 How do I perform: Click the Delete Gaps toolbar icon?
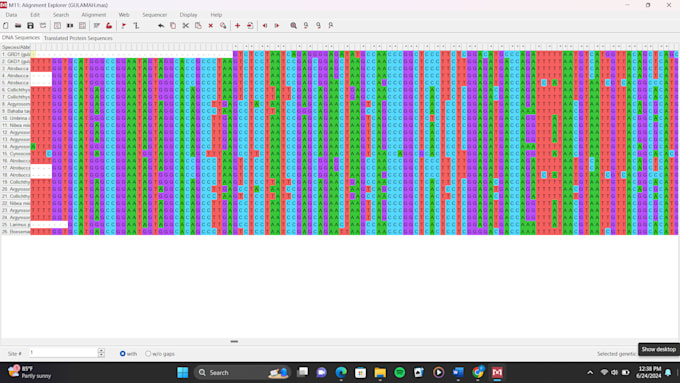click(223, 26)
